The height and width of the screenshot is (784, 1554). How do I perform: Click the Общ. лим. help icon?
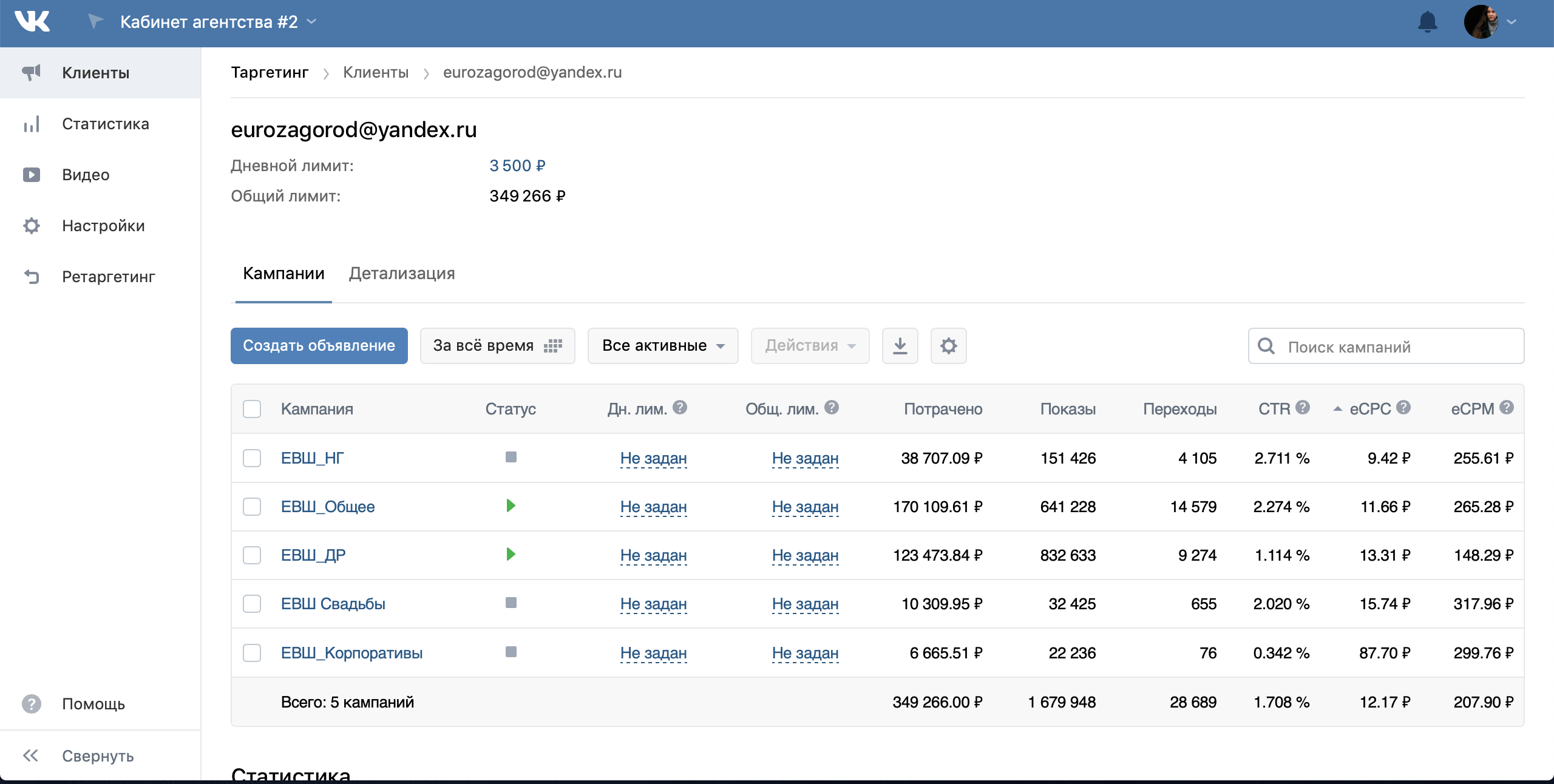point(832,407)
